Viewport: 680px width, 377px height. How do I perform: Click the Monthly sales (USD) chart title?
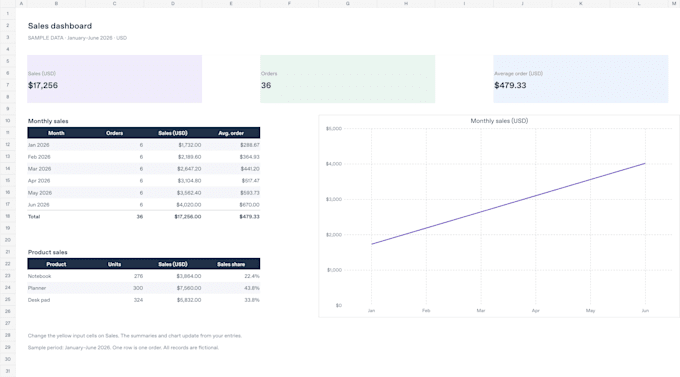[x=499, y=121]
